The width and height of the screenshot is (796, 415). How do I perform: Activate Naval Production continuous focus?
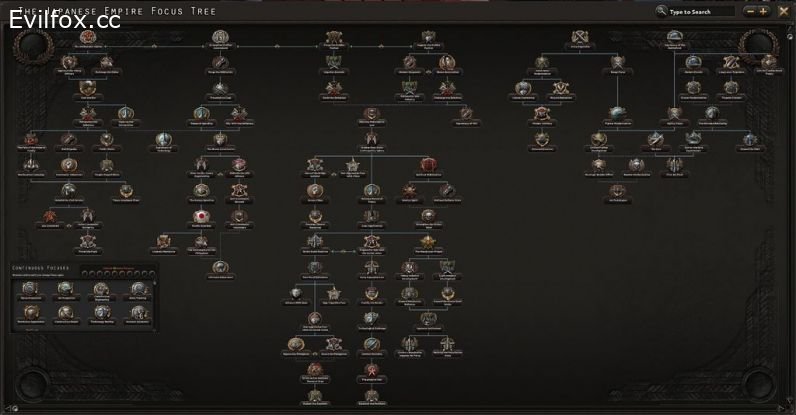click(x=30, y=292)
